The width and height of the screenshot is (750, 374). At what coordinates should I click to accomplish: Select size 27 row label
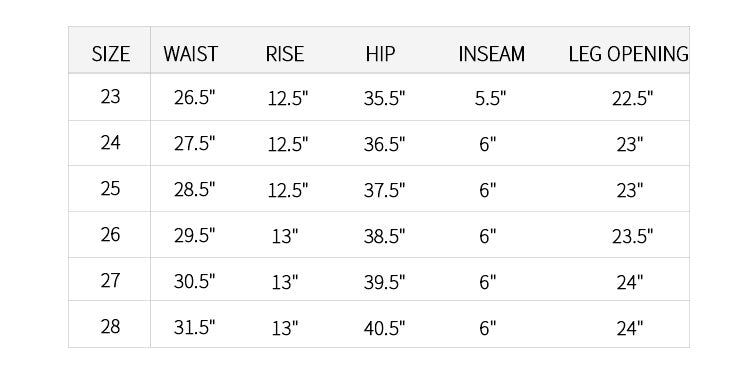pyautogui.click(x=110, y=280)
